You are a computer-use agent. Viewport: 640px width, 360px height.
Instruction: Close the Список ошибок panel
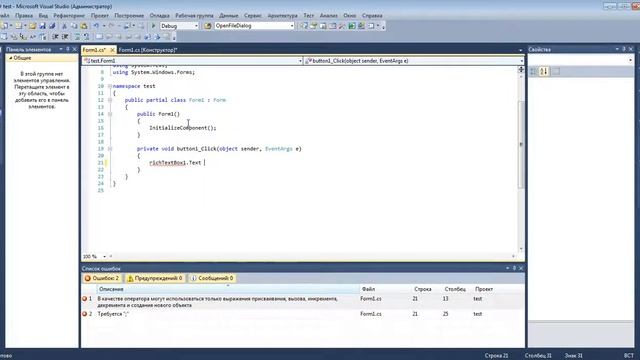(521, 268)
